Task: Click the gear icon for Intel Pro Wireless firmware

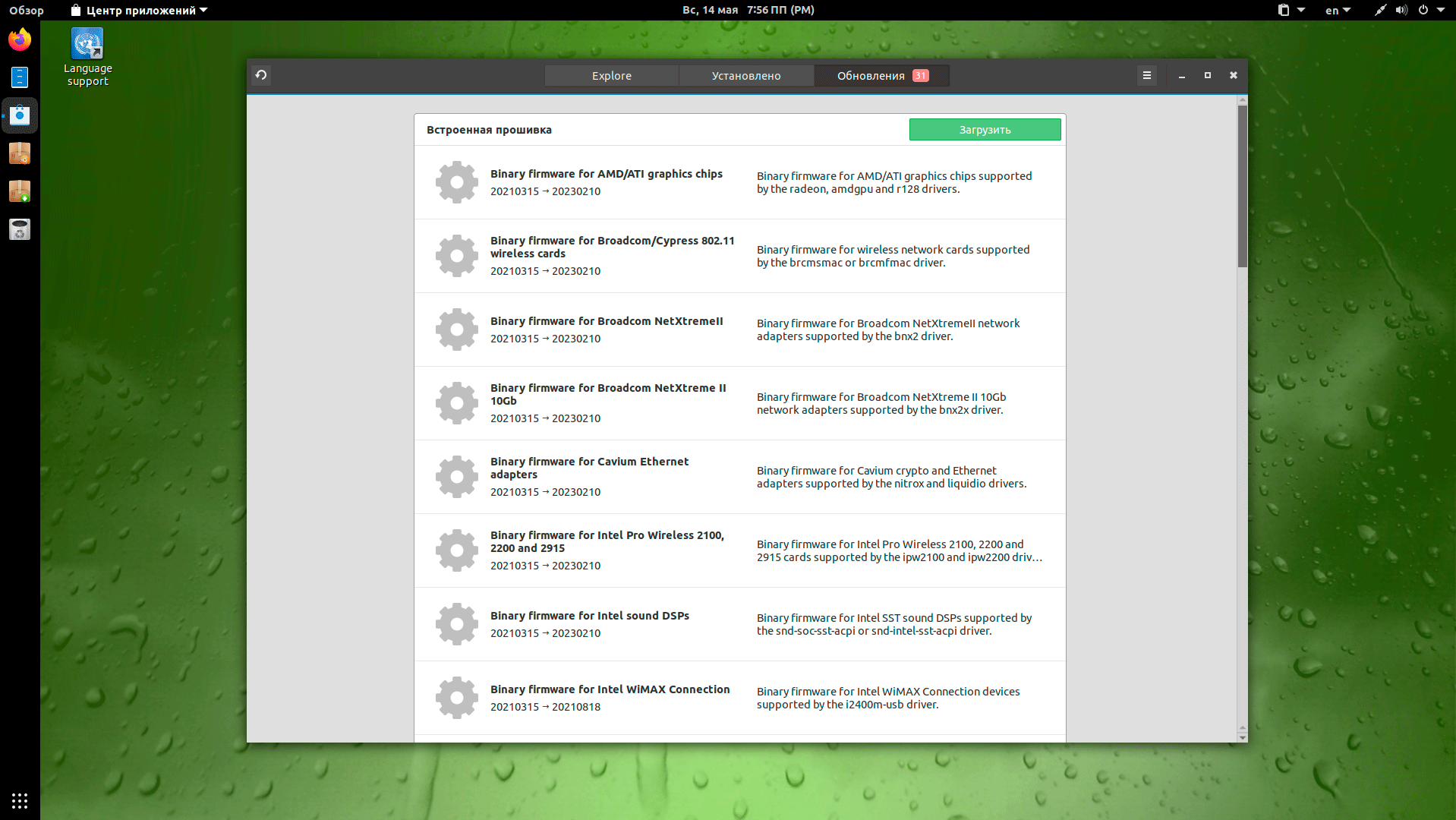Action: (457, 550)
